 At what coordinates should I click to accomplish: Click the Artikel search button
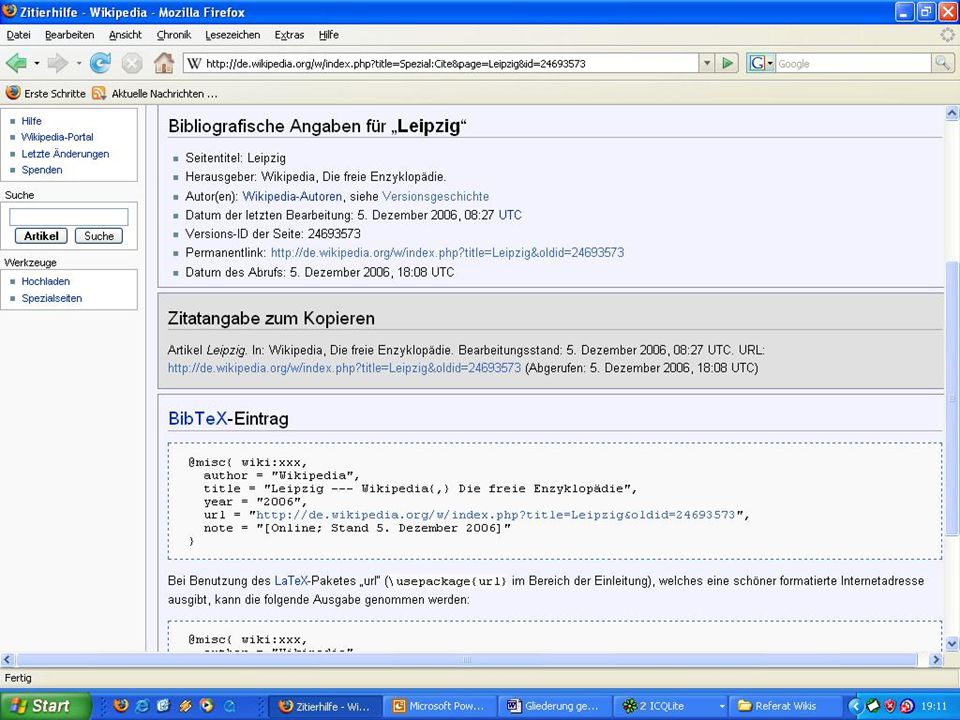coord(41,236)
